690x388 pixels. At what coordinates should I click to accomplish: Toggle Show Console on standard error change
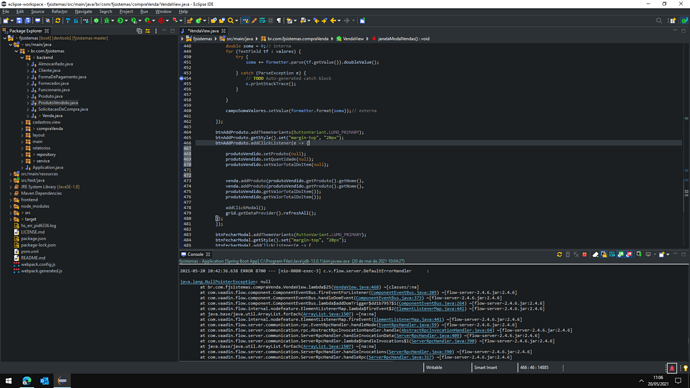coord(629,254)
